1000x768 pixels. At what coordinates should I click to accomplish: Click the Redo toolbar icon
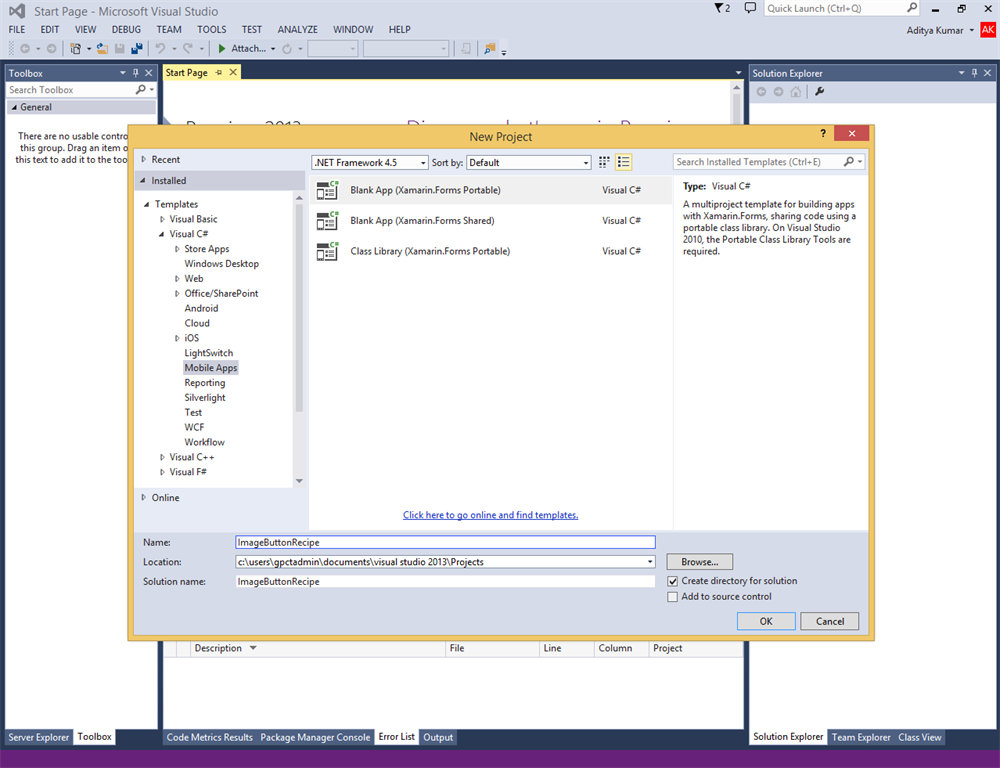point(188,48)
